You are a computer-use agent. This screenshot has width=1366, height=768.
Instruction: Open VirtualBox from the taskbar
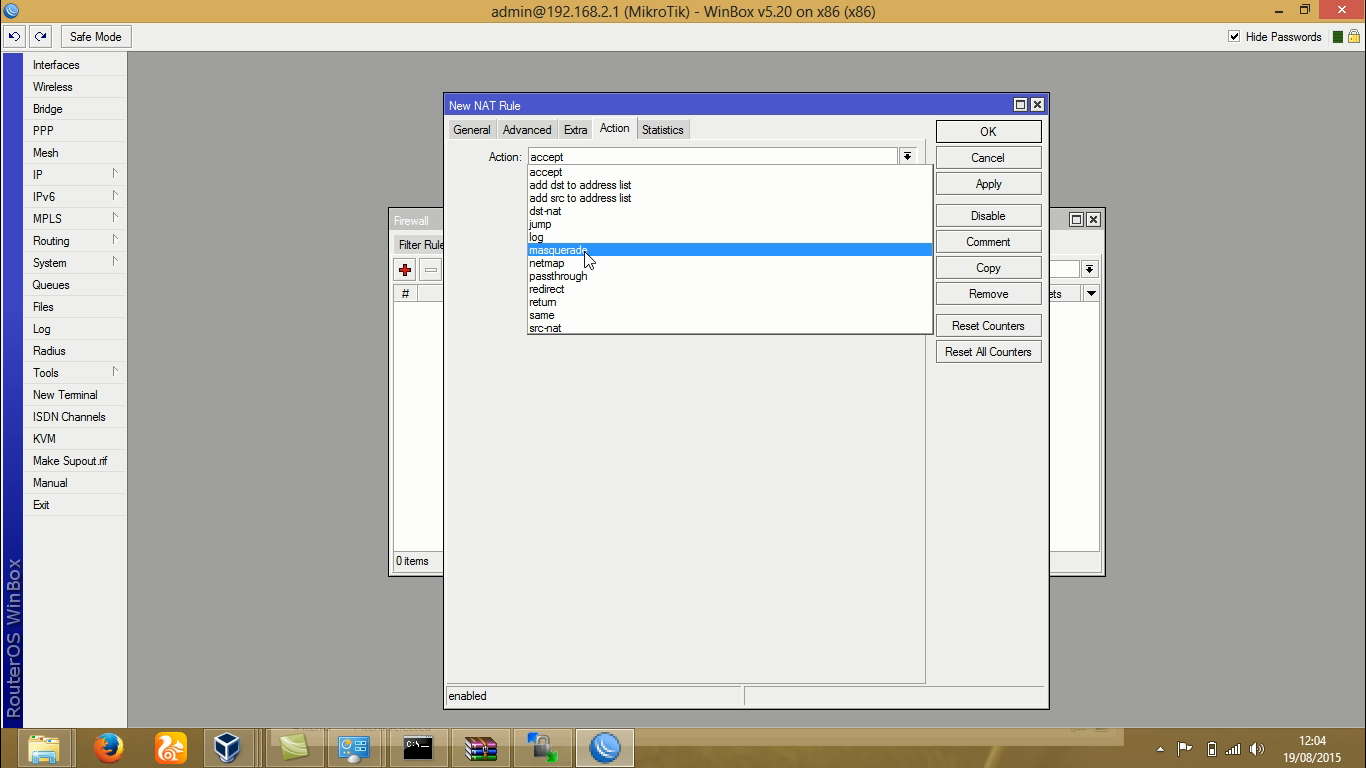coord(228,748)
